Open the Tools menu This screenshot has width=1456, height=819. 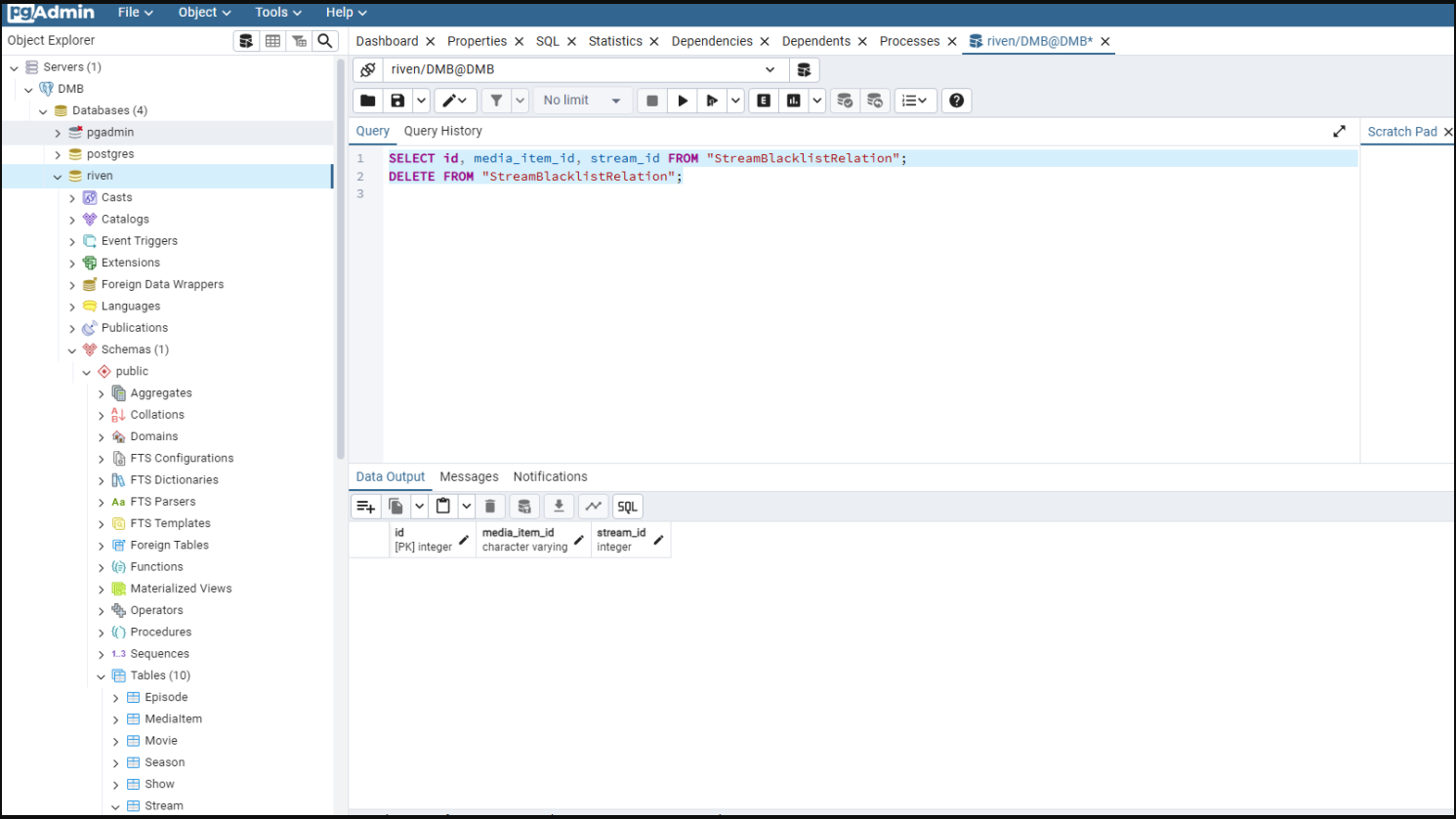point(278,13)
